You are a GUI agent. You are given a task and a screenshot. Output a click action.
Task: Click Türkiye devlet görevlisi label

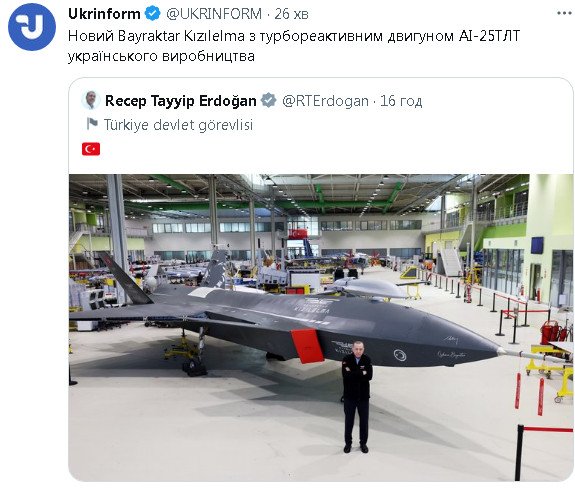coord(179,125)
